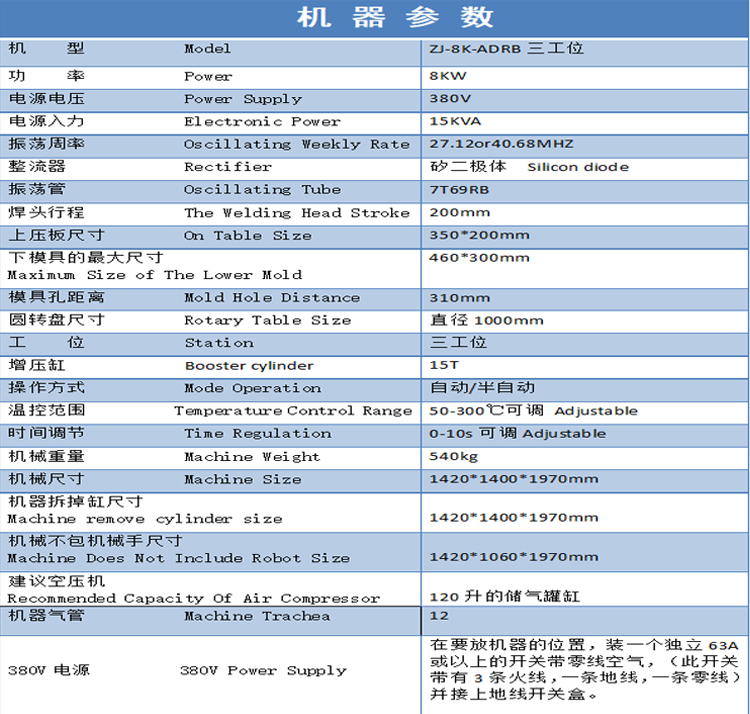Image resolution: width=750 pixels, height=714 pixels.
Task: Click the 直径 1000mm rotary table value
Action: [487, 321]
